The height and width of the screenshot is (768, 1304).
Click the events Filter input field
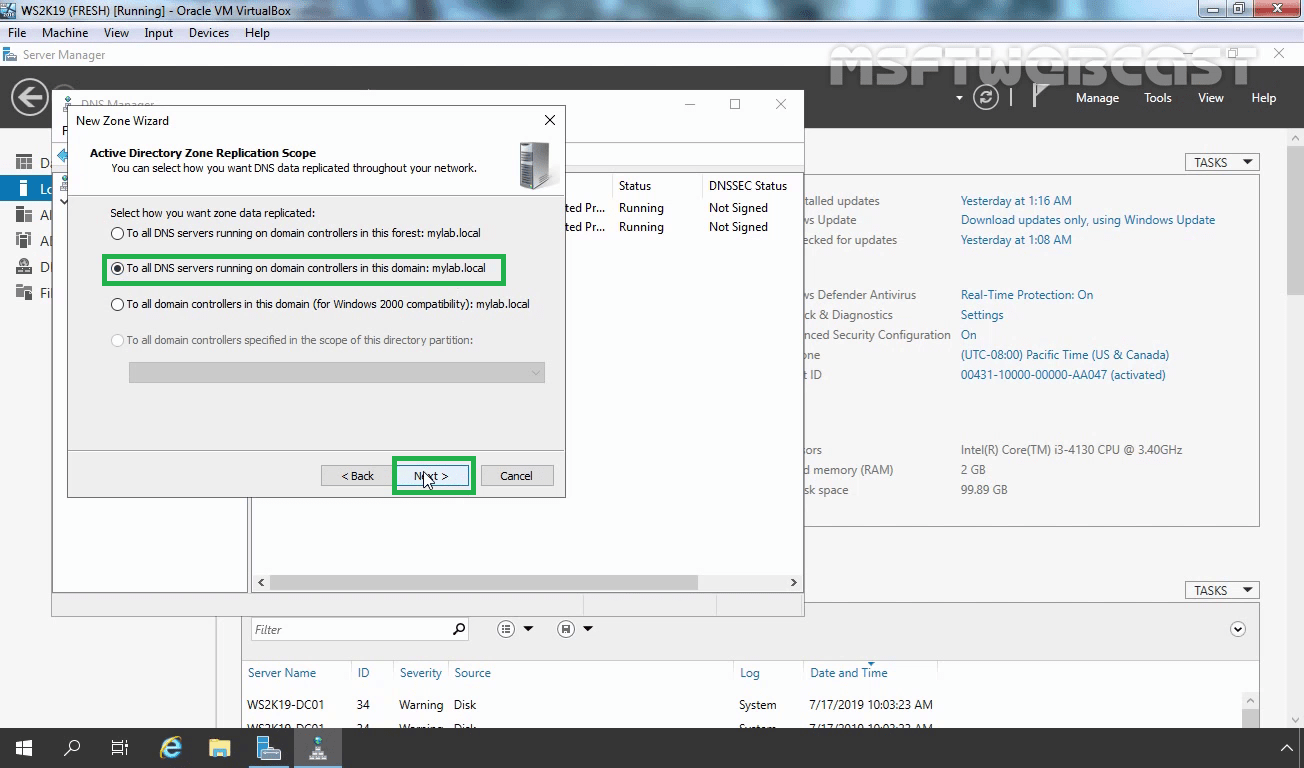click(350, 629)
